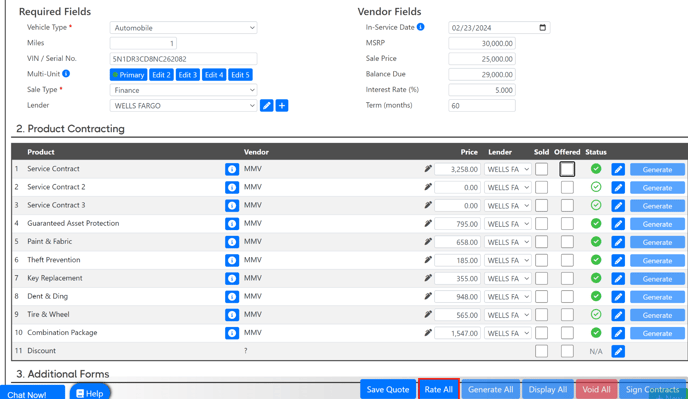Open the Sale Type dropdown
Image resolution: width=688 pixels, height=399 pixels.
point(183,90)
